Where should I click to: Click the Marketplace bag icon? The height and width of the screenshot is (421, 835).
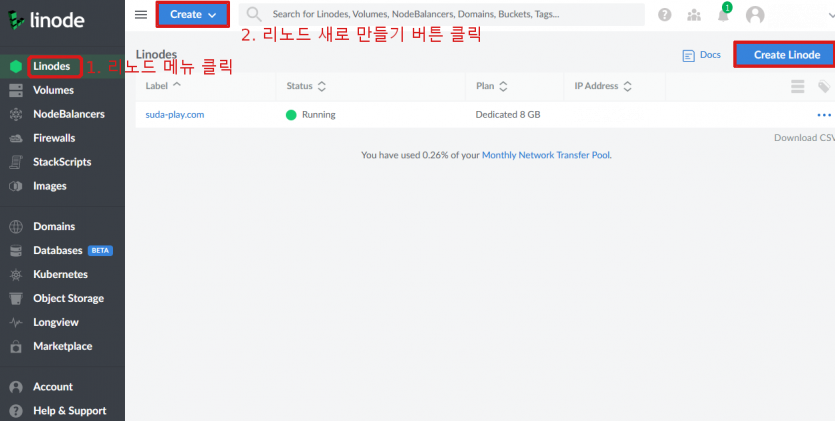16,346
